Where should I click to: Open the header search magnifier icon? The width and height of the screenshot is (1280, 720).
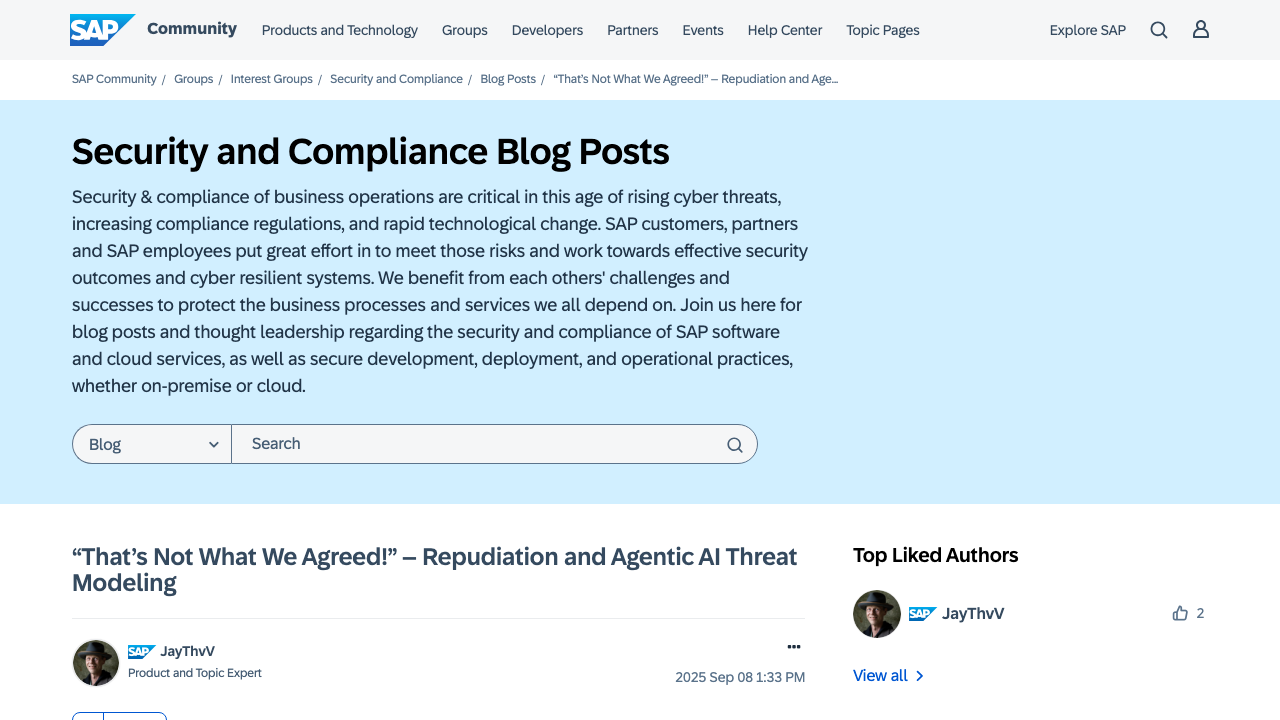click(1159, 30)
